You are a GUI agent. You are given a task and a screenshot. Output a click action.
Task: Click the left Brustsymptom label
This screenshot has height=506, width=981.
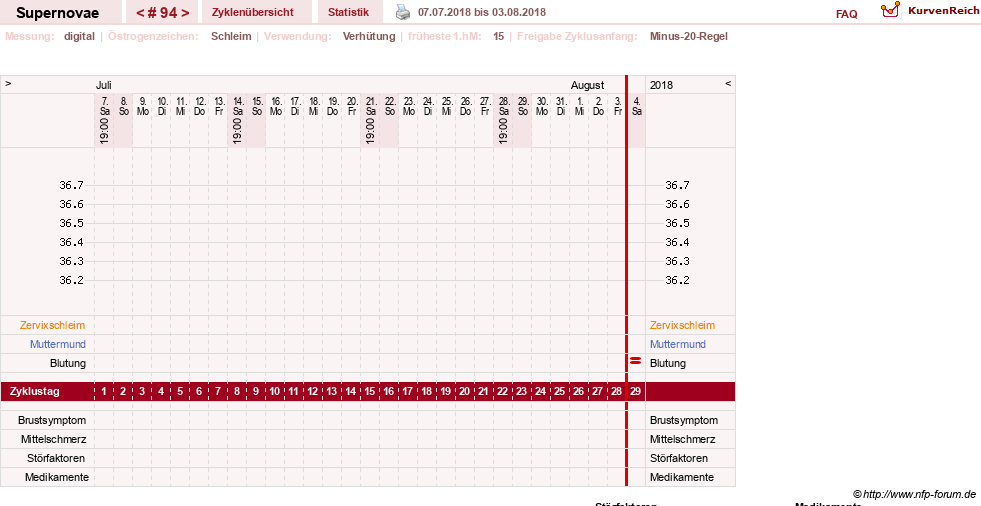pos(52,420)
